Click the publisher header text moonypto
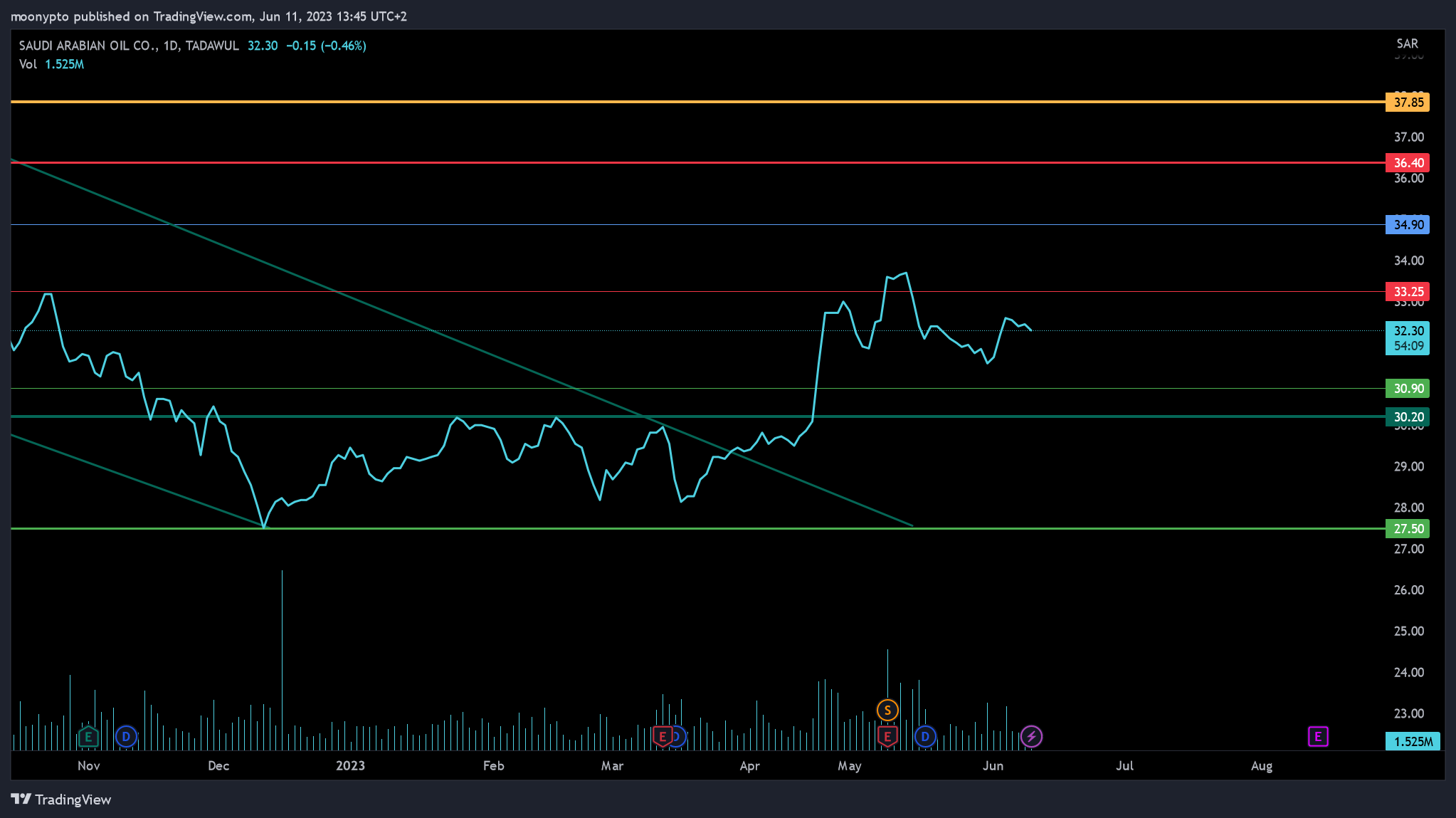Image resolution: width=1456 pixels, height=818 pixels. point(40,16)
